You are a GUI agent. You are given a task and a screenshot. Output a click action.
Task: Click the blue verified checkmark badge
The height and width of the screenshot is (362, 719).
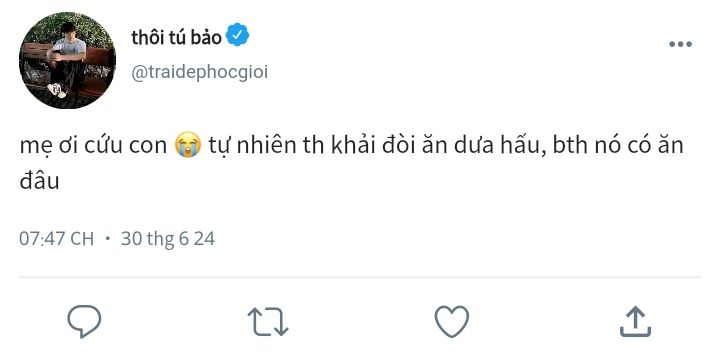pos(238,35)
